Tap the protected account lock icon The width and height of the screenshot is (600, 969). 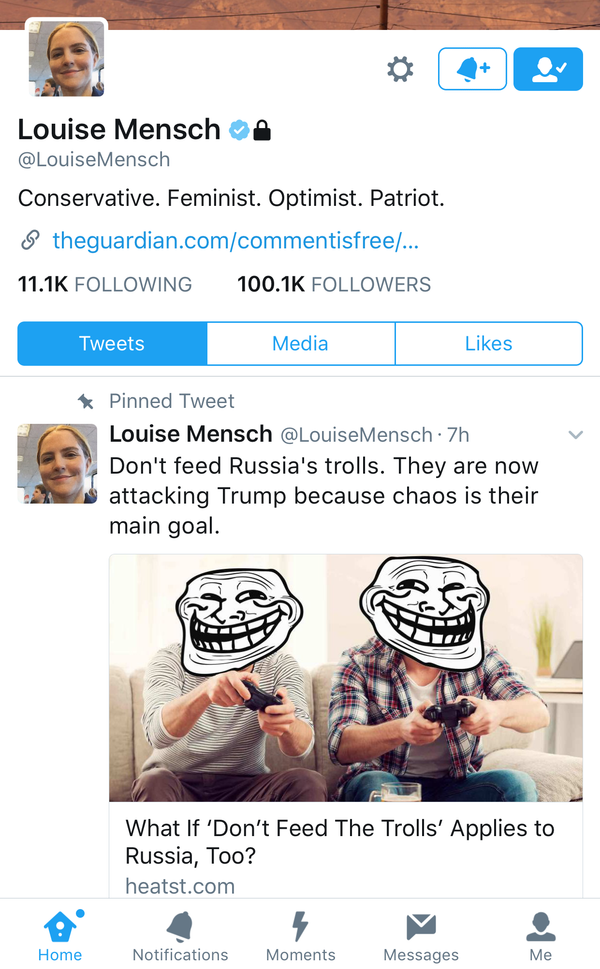coord(263,129)
